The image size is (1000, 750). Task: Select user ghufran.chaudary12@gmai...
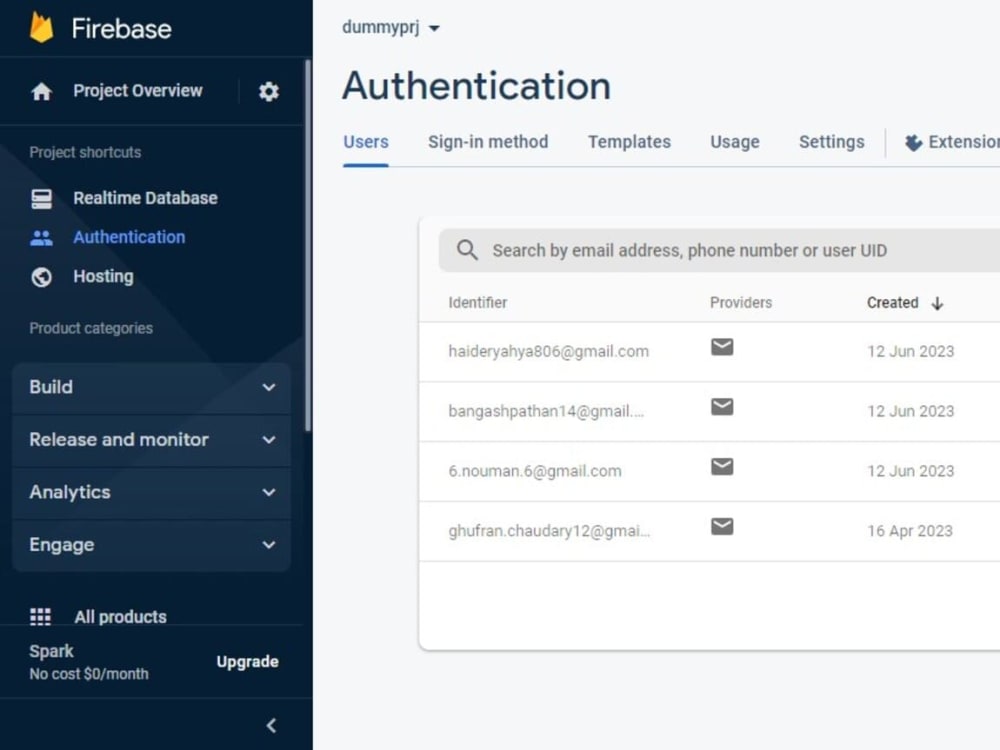pyautogui.click(x=549, y=531)
